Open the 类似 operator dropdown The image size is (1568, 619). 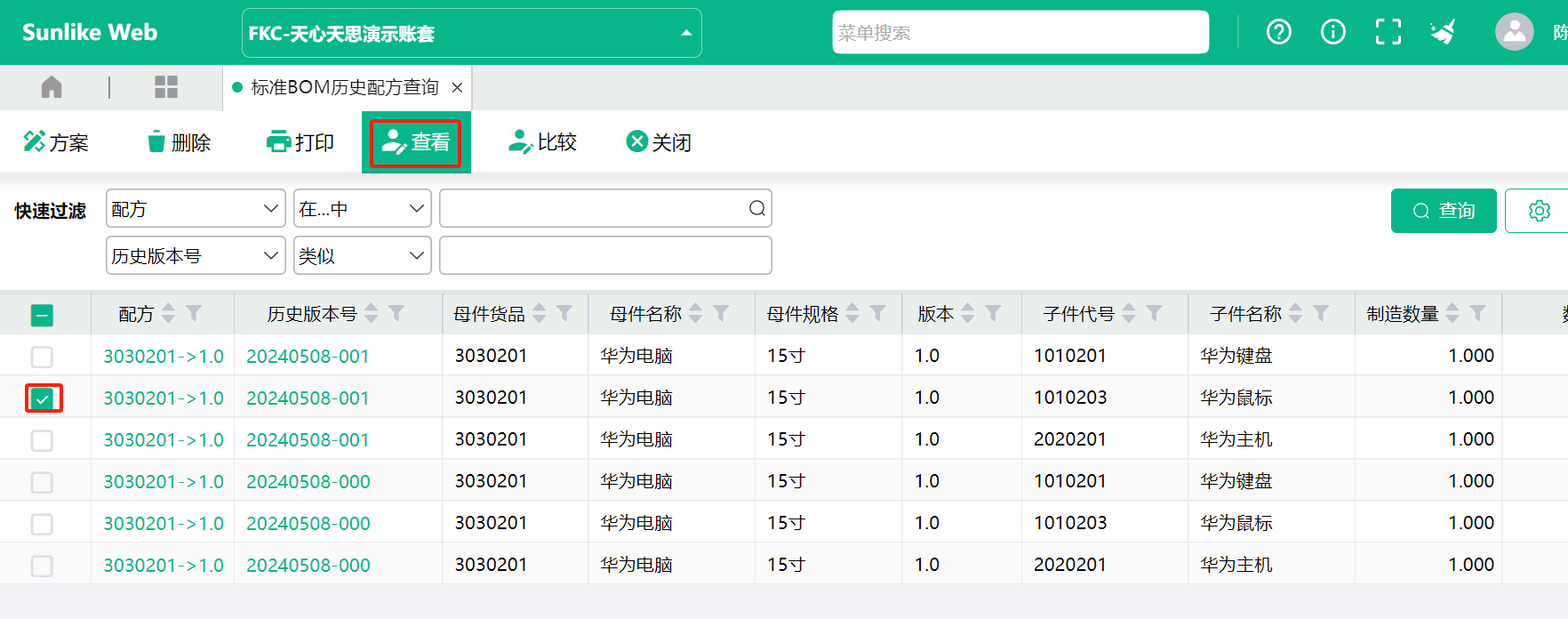363,255
